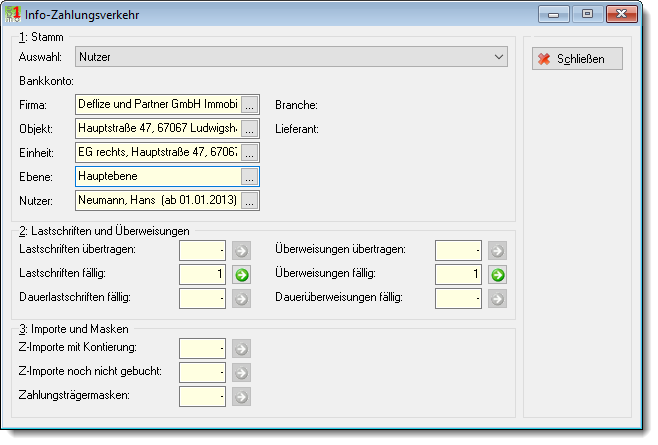658x445 pixels.
Task: Click gray arrow beside Überweisungen übertragen
Action: [x=498, y=251]
